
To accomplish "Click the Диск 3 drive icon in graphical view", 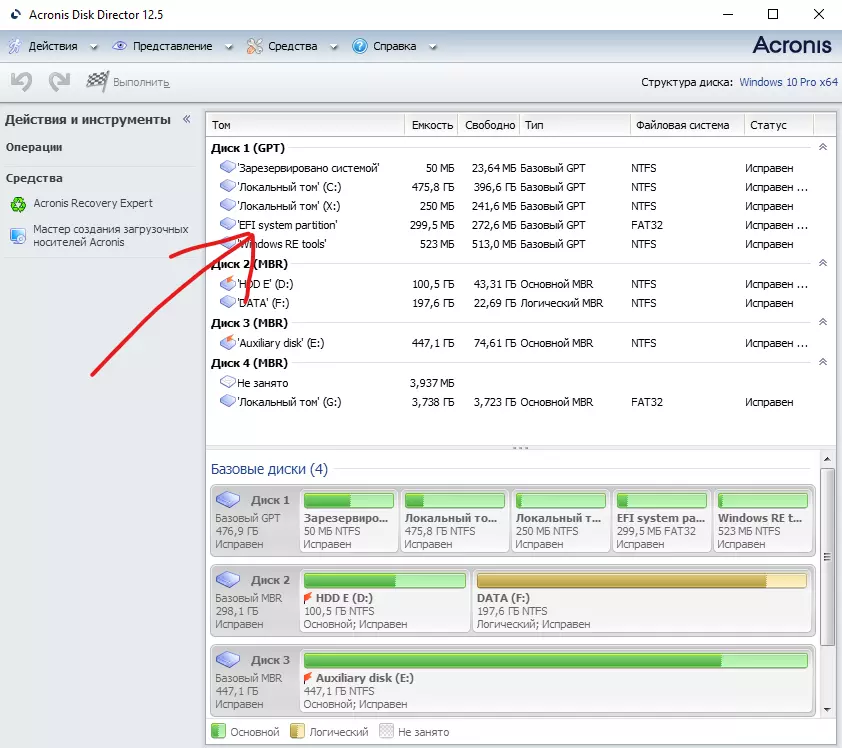I will coord(228,659).
